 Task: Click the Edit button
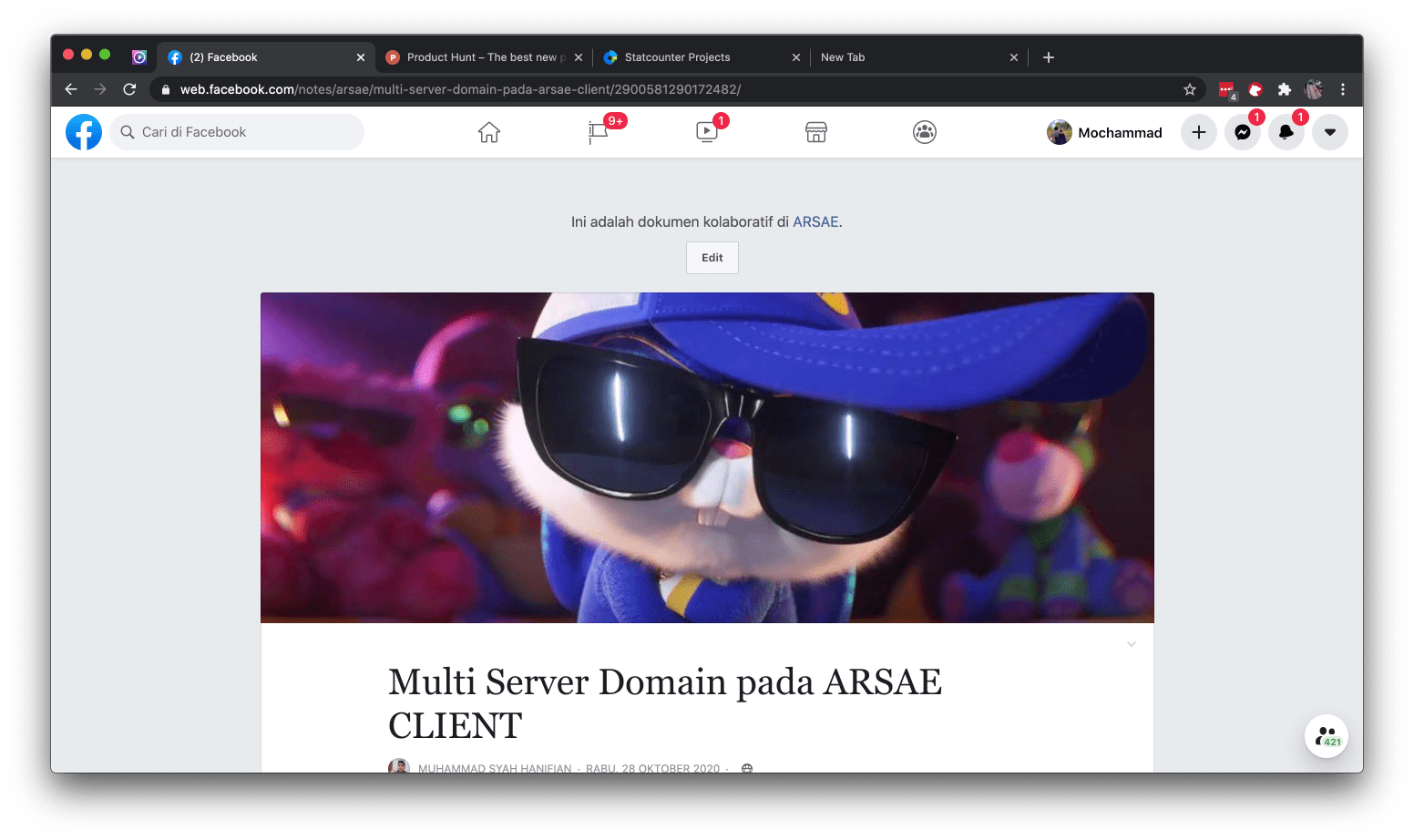tap(712, 258)
